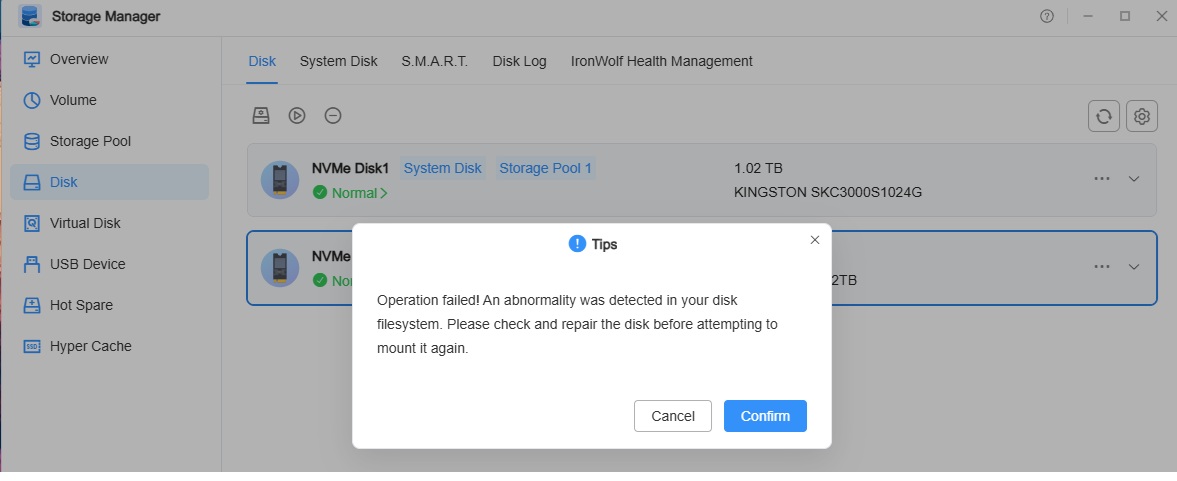Click the disk format toolbar icon
The width and height of the screenshot is (1177, 481).
point(260,116)
